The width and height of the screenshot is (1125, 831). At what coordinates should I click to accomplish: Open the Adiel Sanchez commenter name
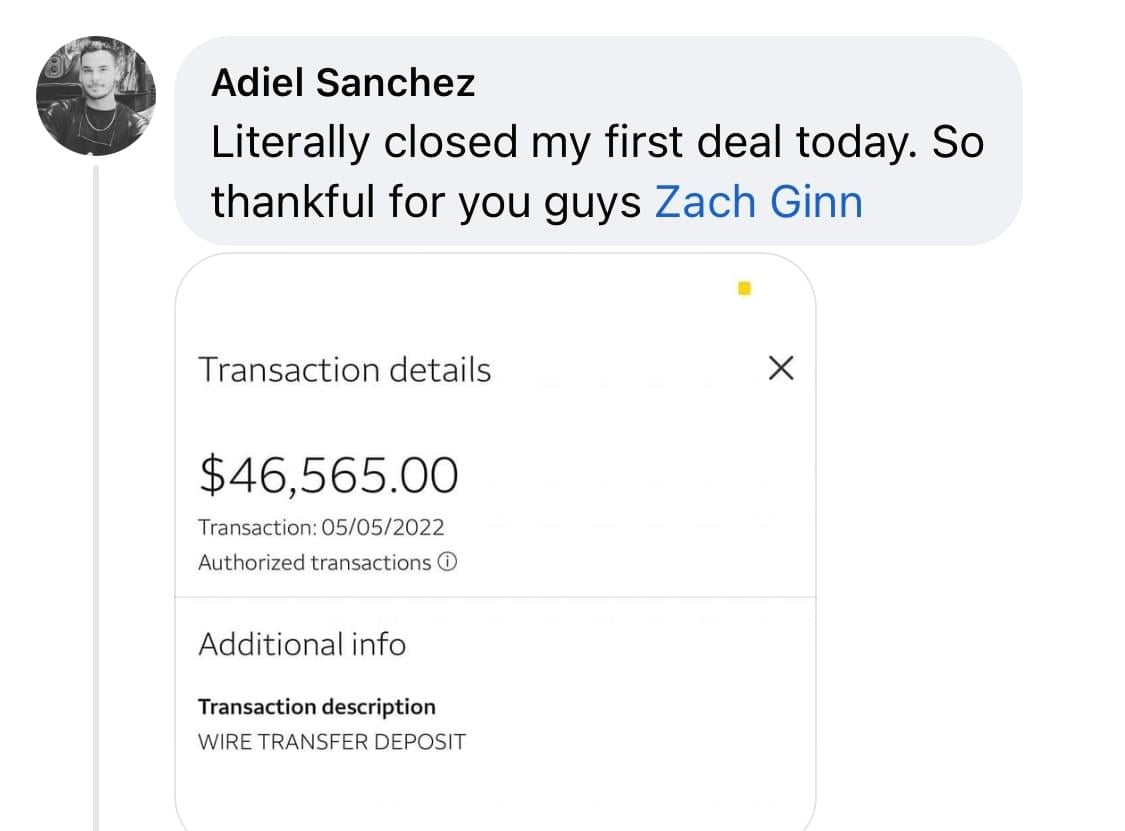343,83
